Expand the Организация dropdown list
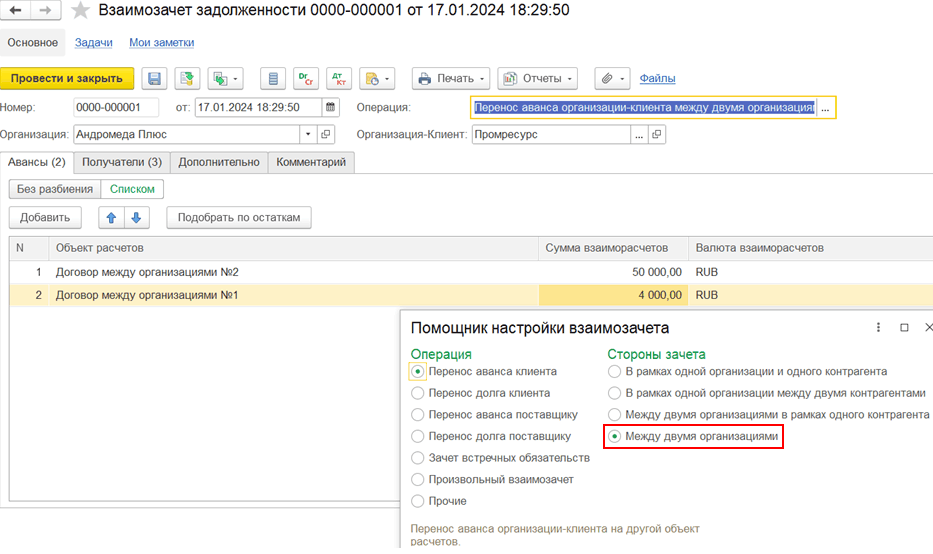Screen dimensions: 933x554 pyautogui.click(x=308, y=134)
